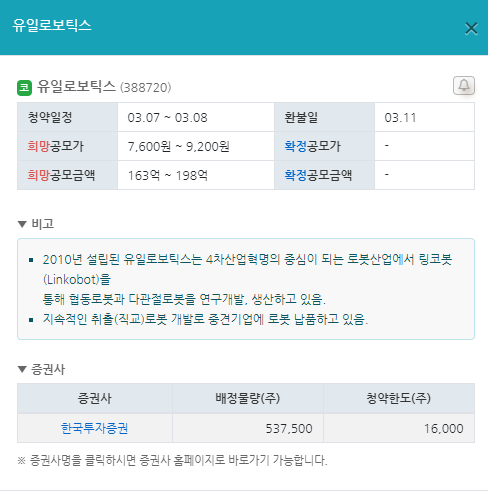Click the 희망공모가 range 7,600원 ~ 9,200원
Screen dimensions: 488x494
(178, 146)
